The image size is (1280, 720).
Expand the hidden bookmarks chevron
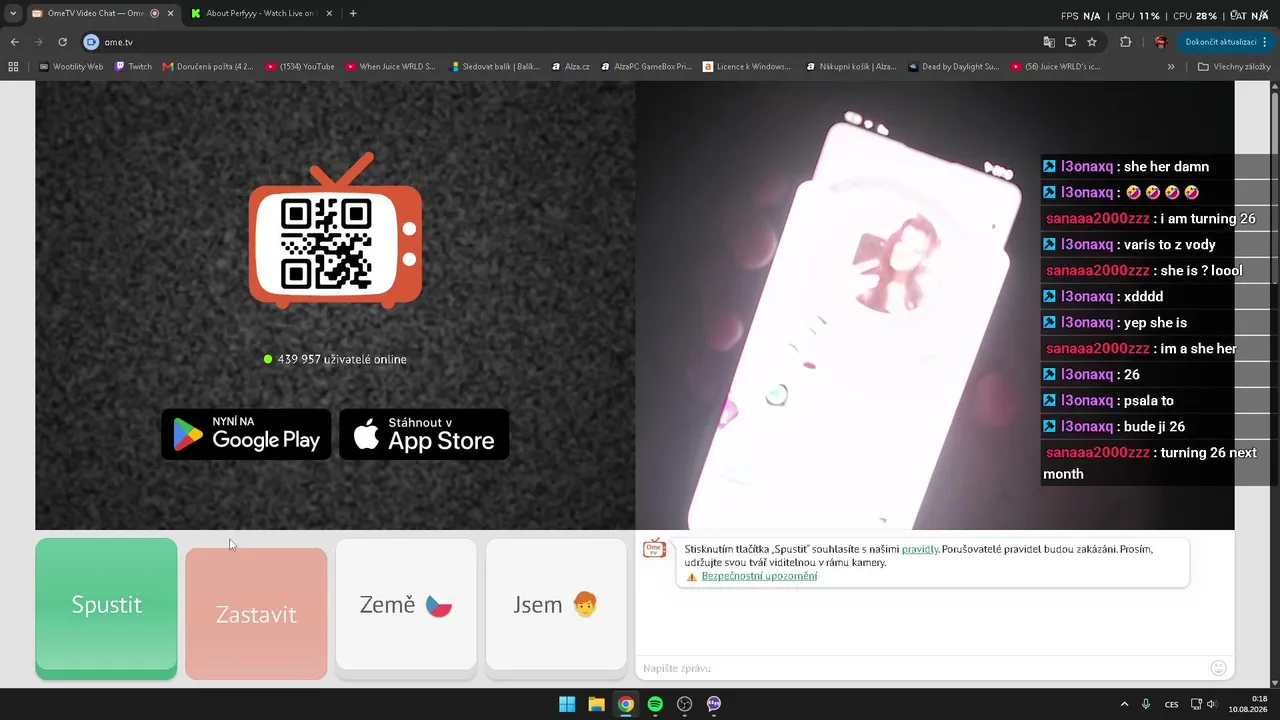coord(1171,67)
